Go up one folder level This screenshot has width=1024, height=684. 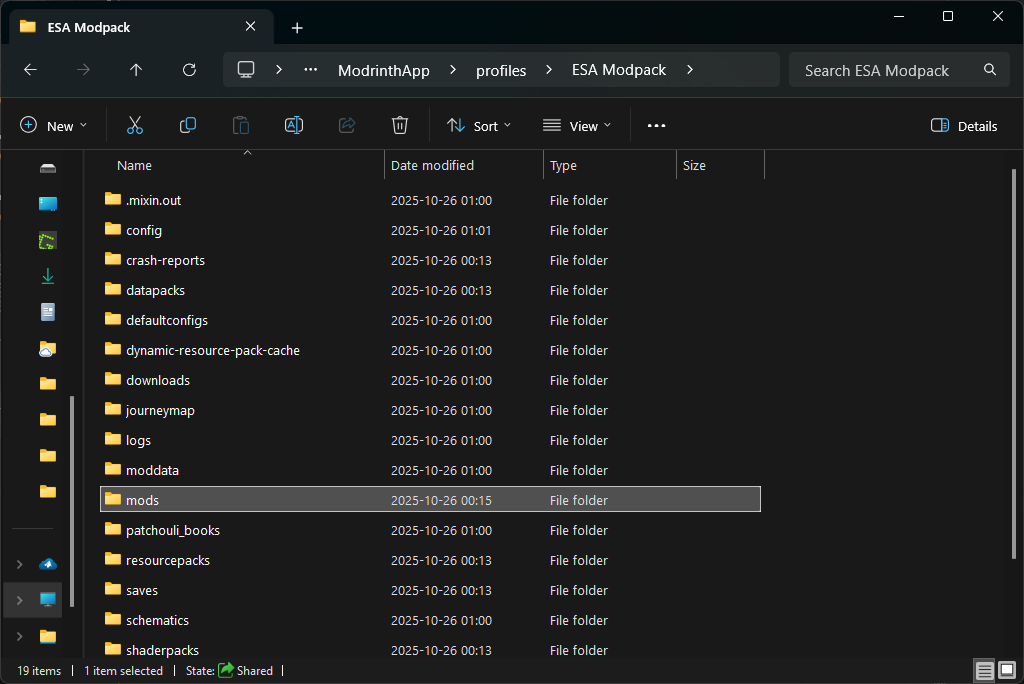point(136,70)
